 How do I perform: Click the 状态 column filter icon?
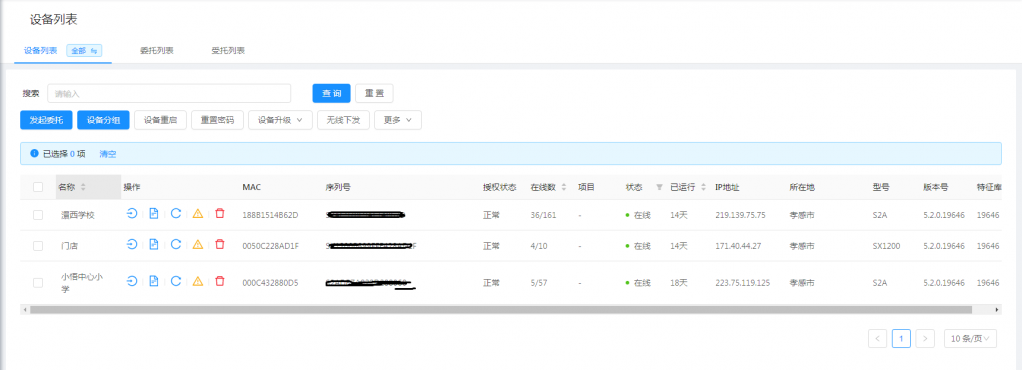click(659, 187)
